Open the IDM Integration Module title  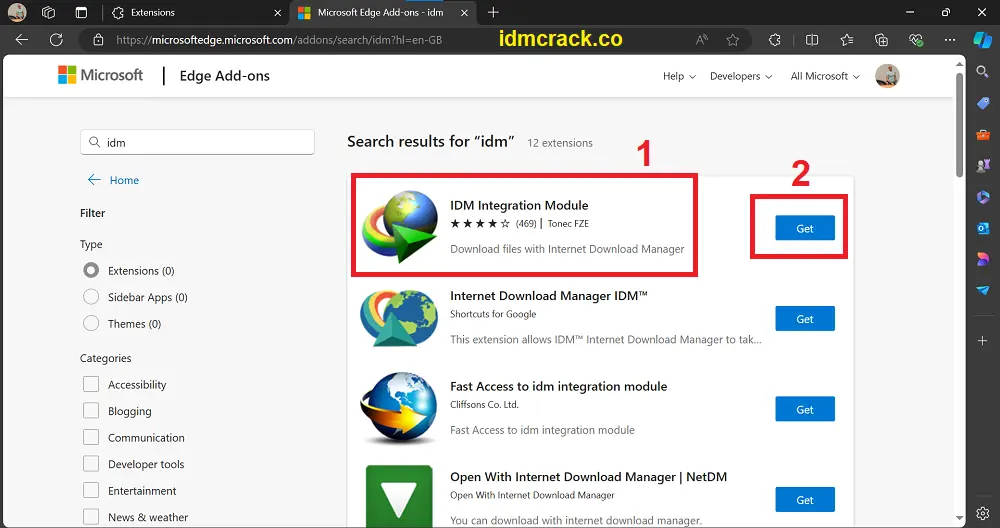(x=519, y=205)
